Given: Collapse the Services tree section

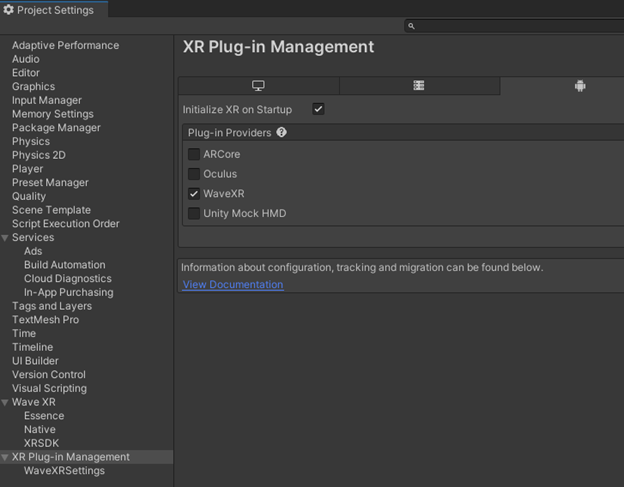Looking at the screenshot, I should (x=5, y=238).
